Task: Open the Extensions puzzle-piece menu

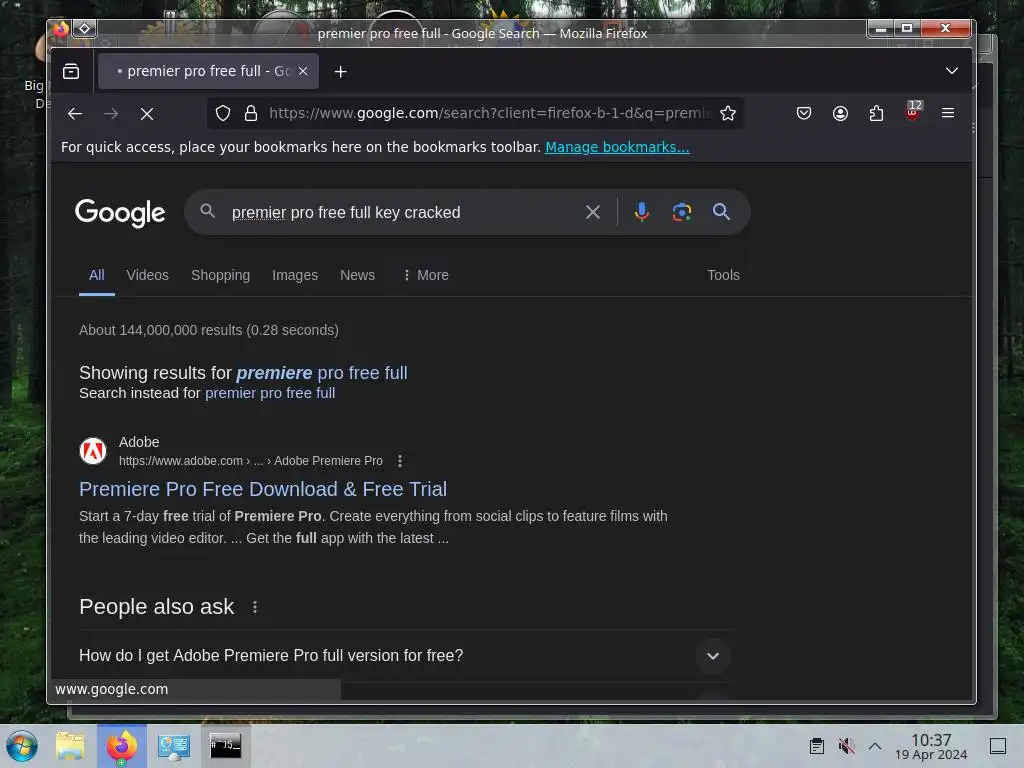Action: tap(876, 114)
